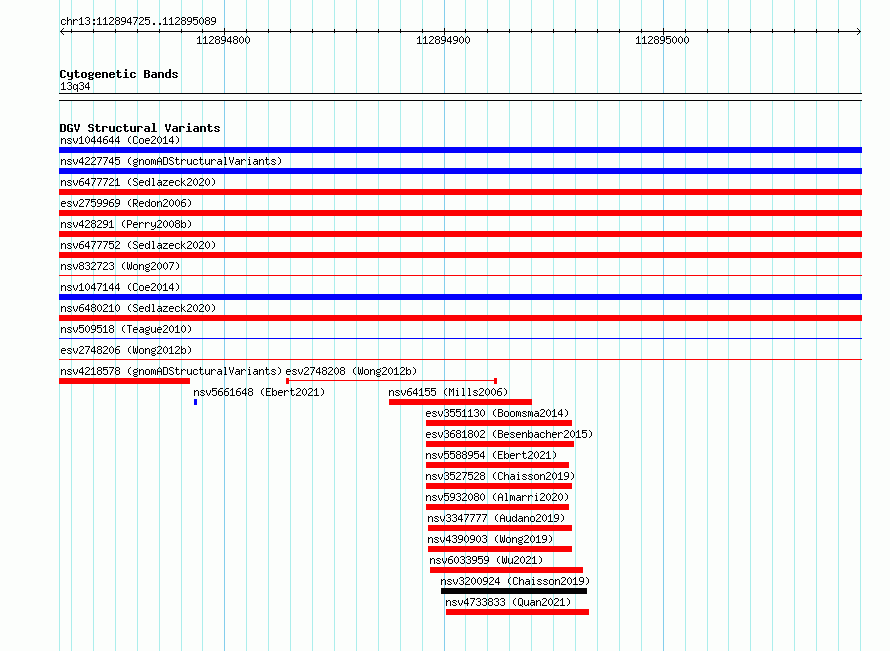
Task: Click the small blue marker under nsv5661648
Action: click(x=195, y=402)
